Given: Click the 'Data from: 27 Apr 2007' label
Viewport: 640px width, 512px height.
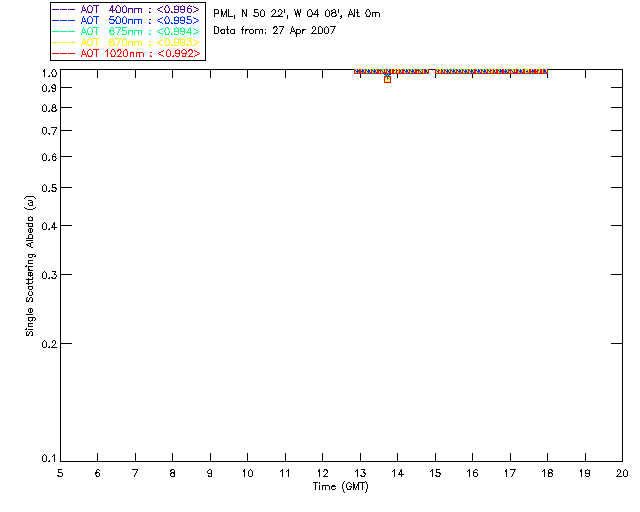Looking at the screenshot, I should pos(275,31).
